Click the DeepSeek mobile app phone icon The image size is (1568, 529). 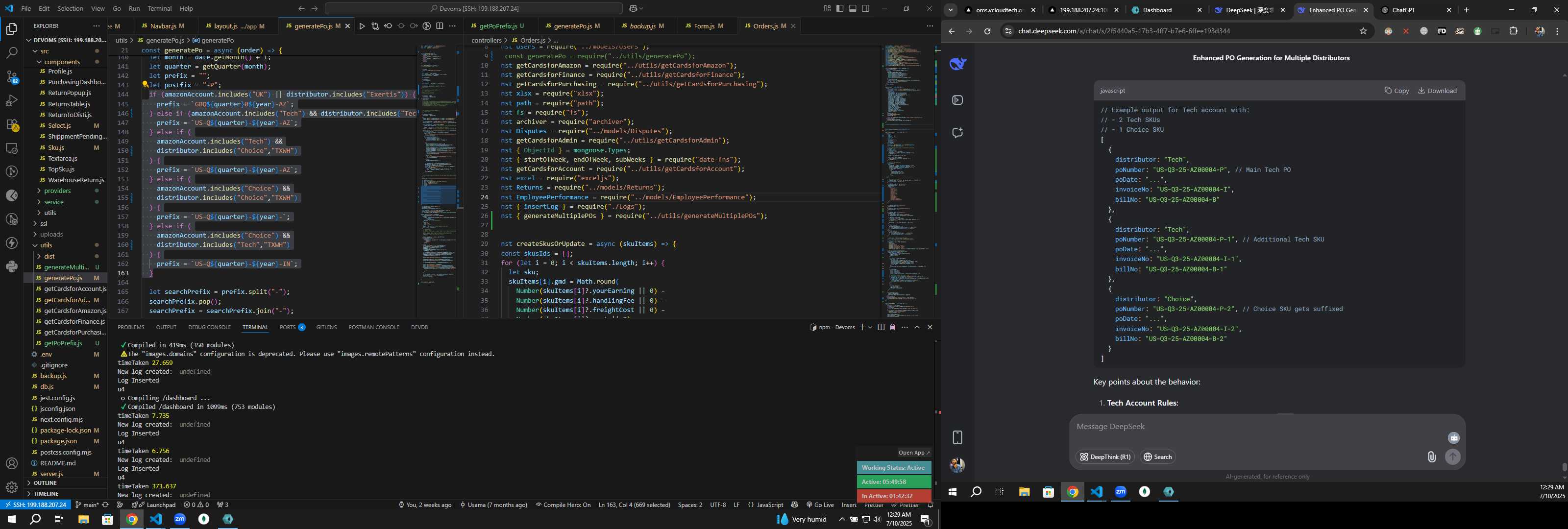(x=957, y=437)
